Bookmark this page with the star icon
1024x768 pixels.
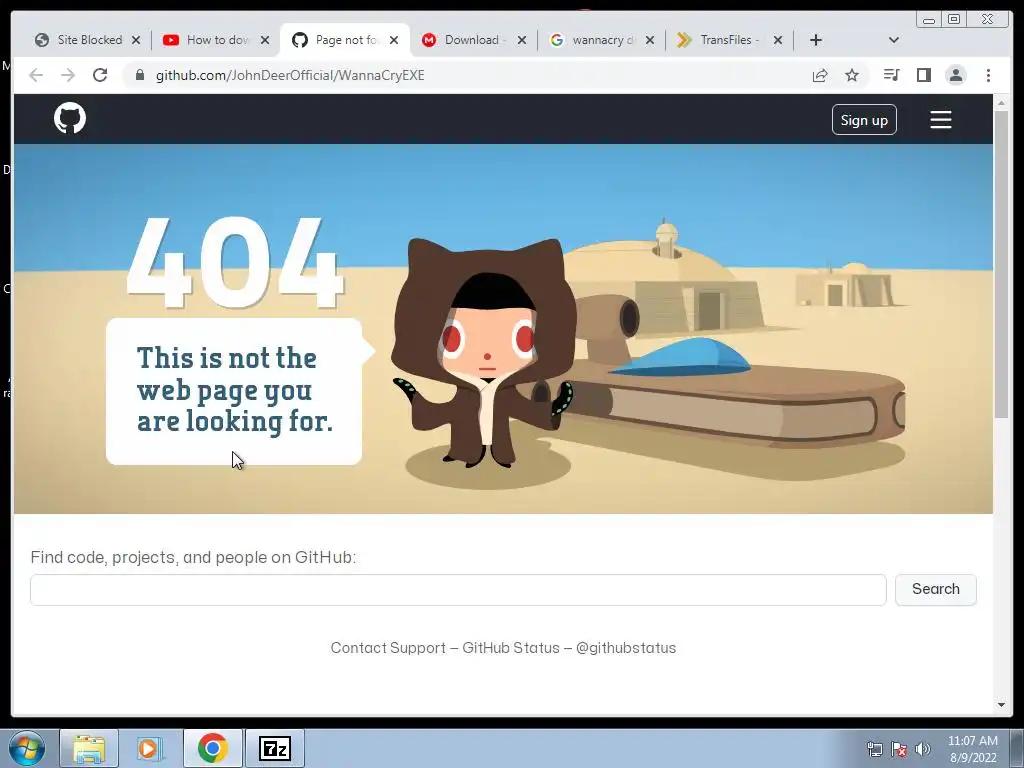852,75
